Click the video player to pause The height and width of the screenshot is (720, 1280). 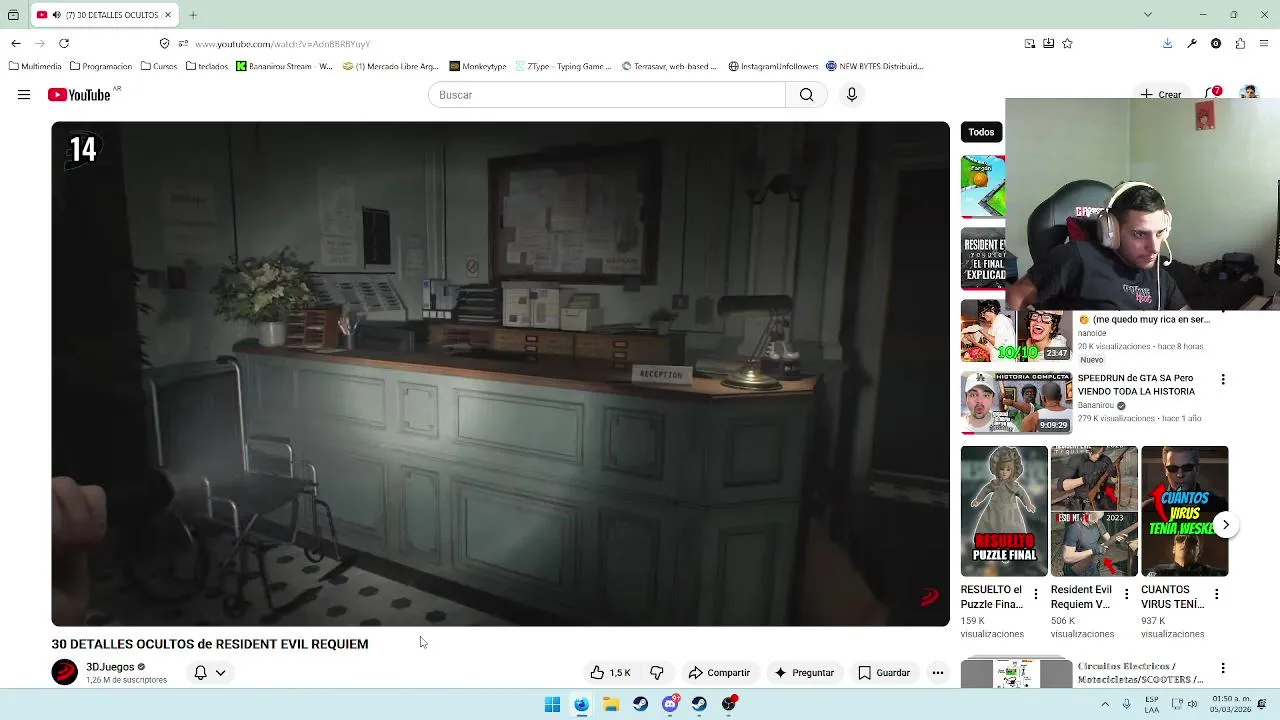click(500, 374)
